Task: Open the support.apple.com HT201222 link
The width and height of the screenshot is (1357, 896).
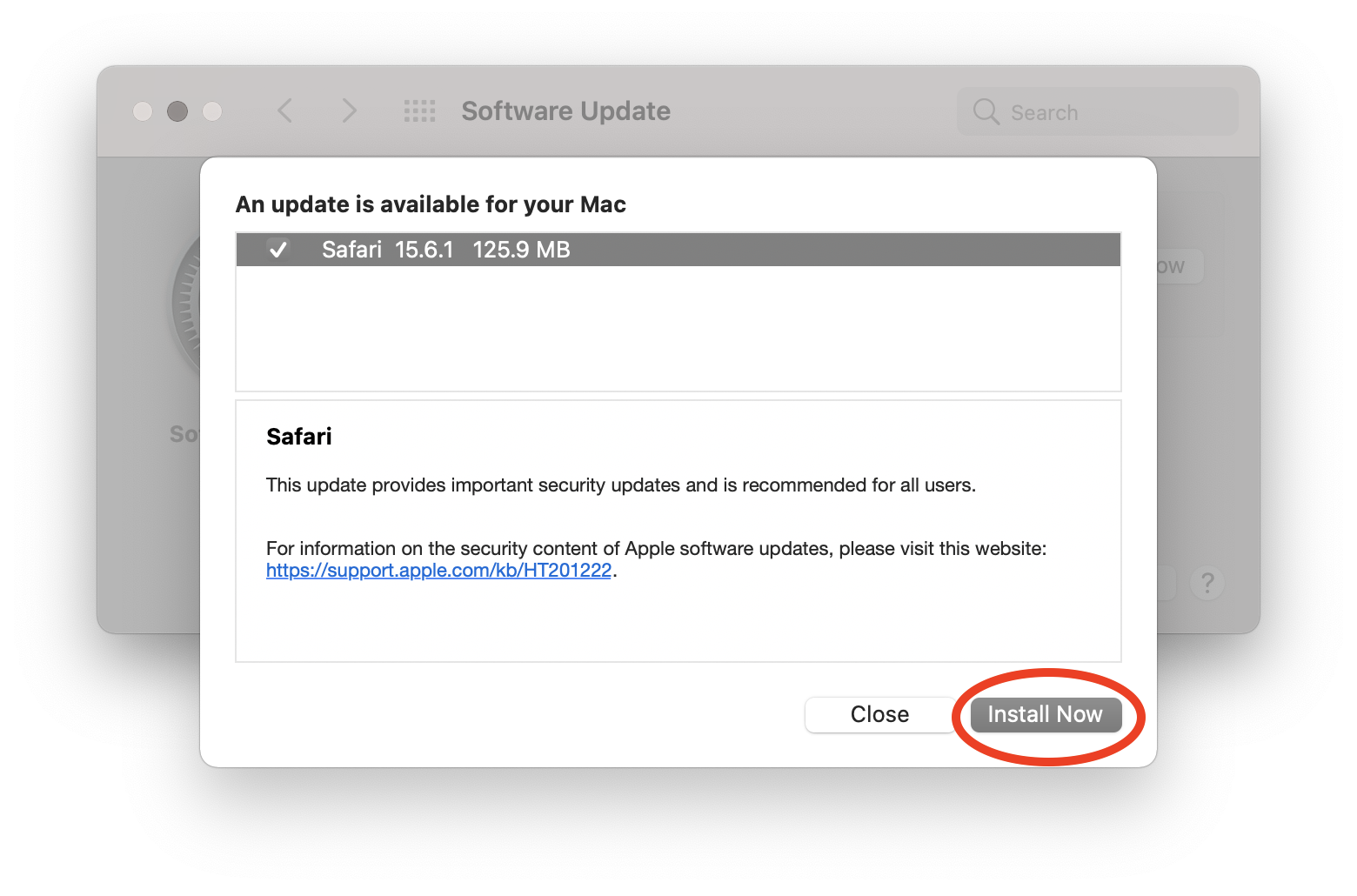Action: tap(438, 571)
